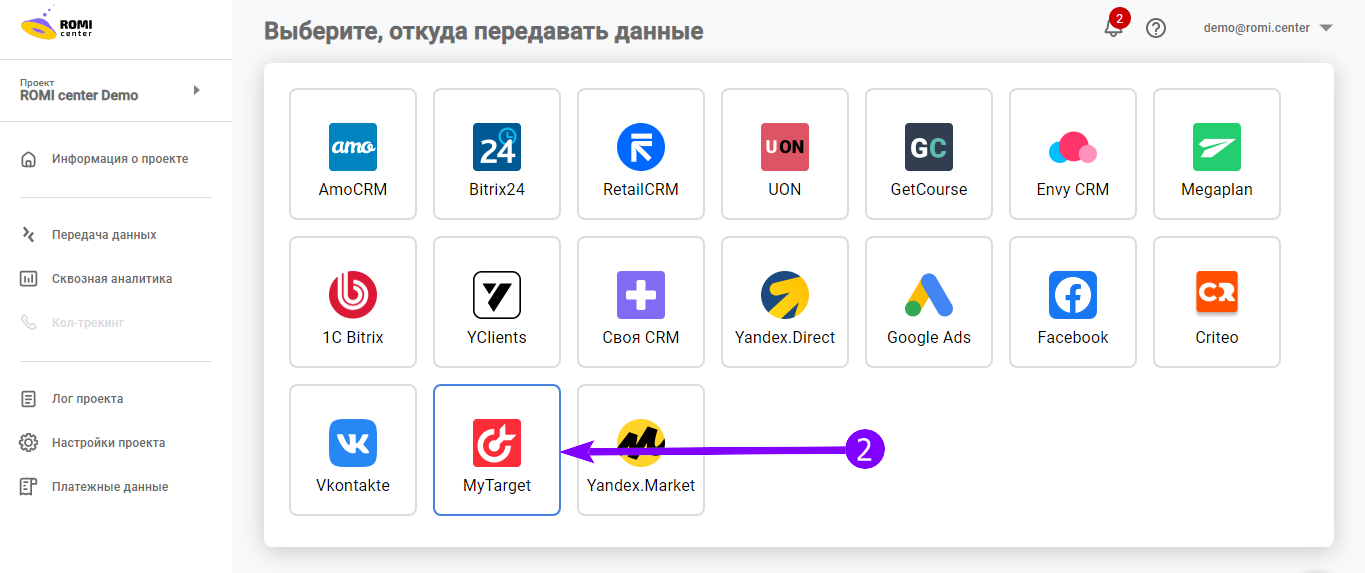Image resolution: width=1365 pixels, height=573 pixels.
Task: Pick the RetailCRM source tile
Action: pyautogui.click(x=641, y=154)
